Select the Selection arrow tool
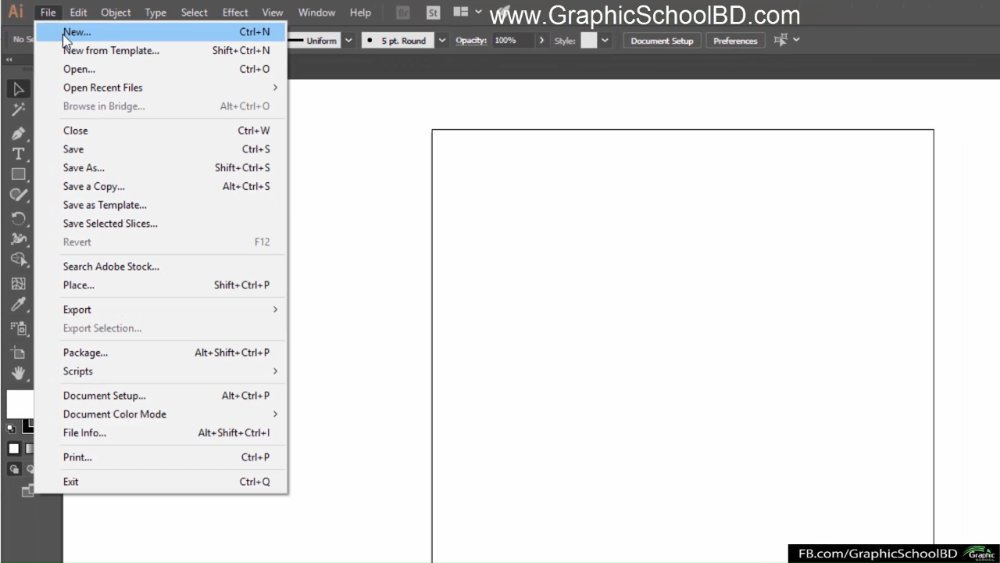This screenshot has height=563, width=1000. [x=18, y=89]
